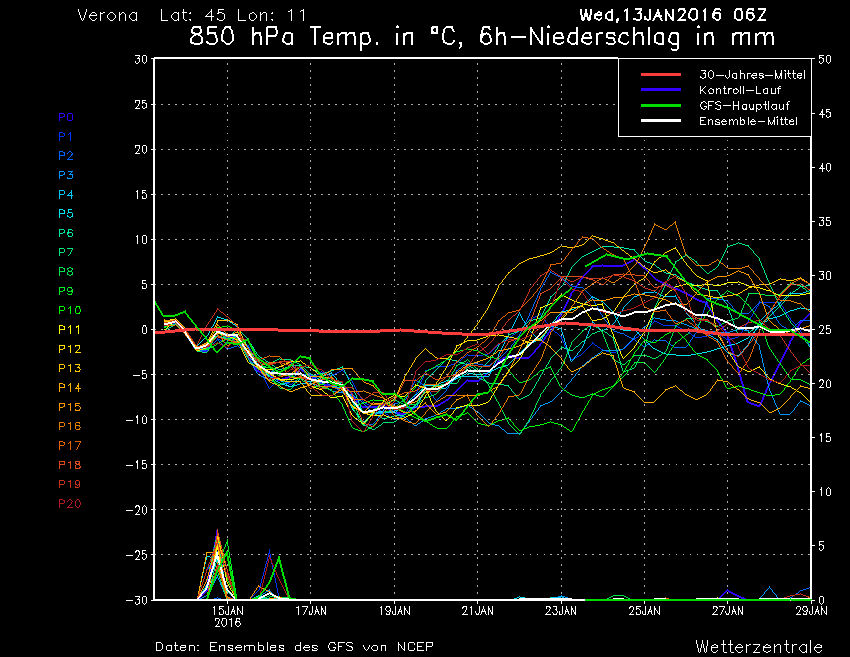Click the blue Kontroll-Lauf legend line
Screen dimensions: 850x657
coord(661,89)
